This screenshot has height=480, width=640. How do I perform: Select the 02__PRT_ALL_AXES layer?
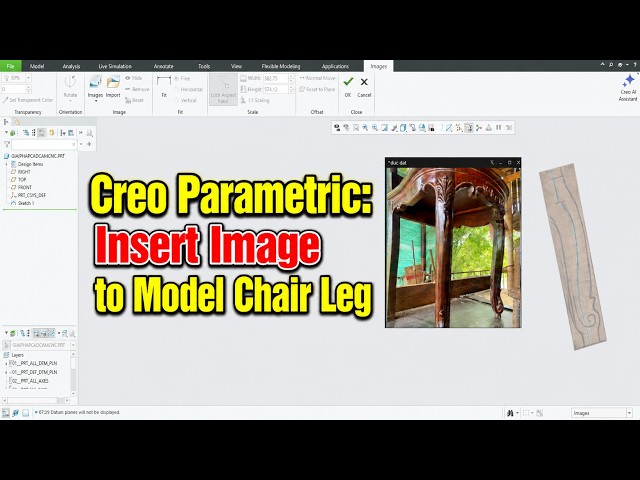point(29,381)
